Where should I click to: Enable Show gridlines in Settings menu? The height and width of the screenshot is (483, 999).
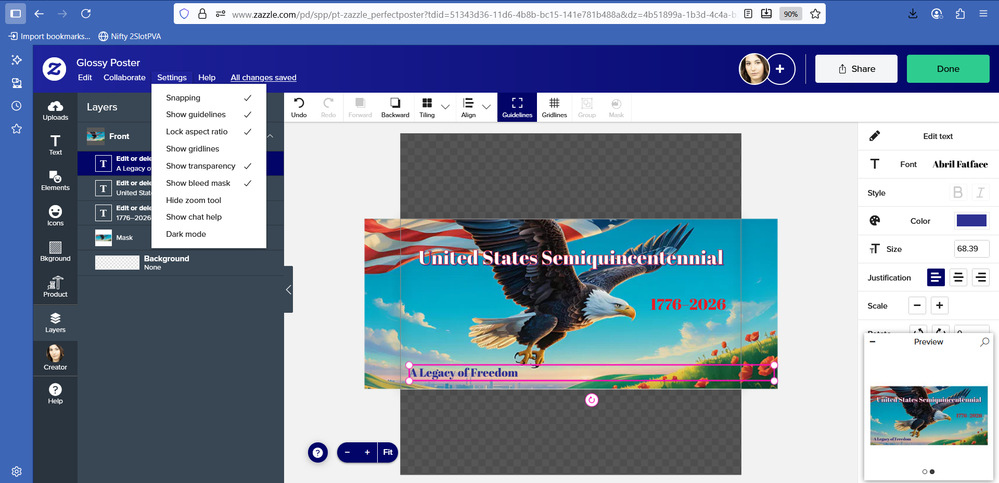[x=208, y=149]
